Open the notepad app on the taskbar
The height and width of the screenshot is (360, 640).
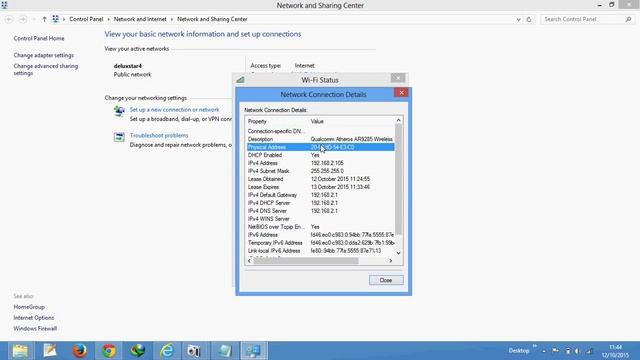point(50,351)
